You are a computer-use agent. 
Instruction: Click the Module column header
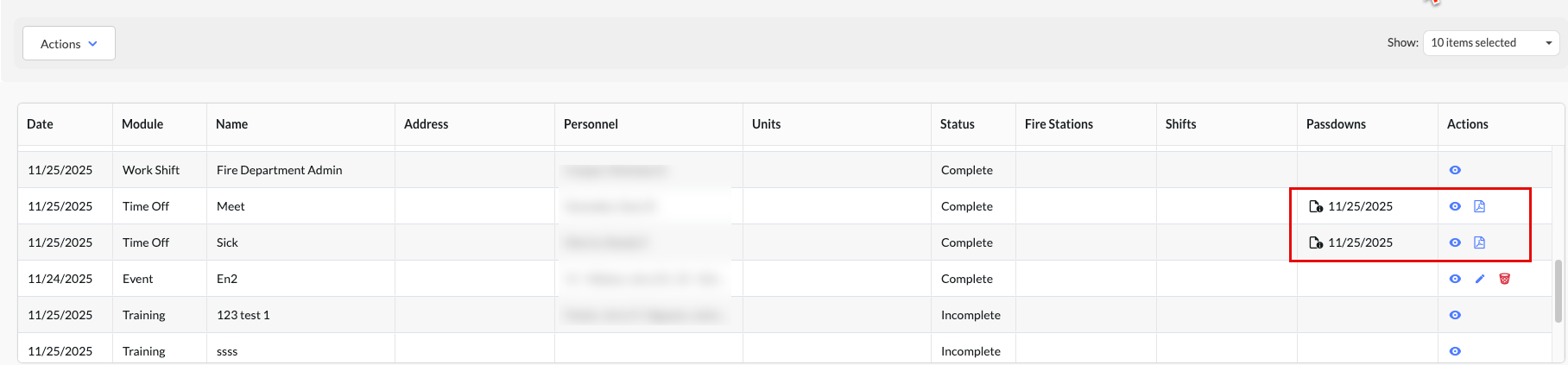[x=142, y=124]
